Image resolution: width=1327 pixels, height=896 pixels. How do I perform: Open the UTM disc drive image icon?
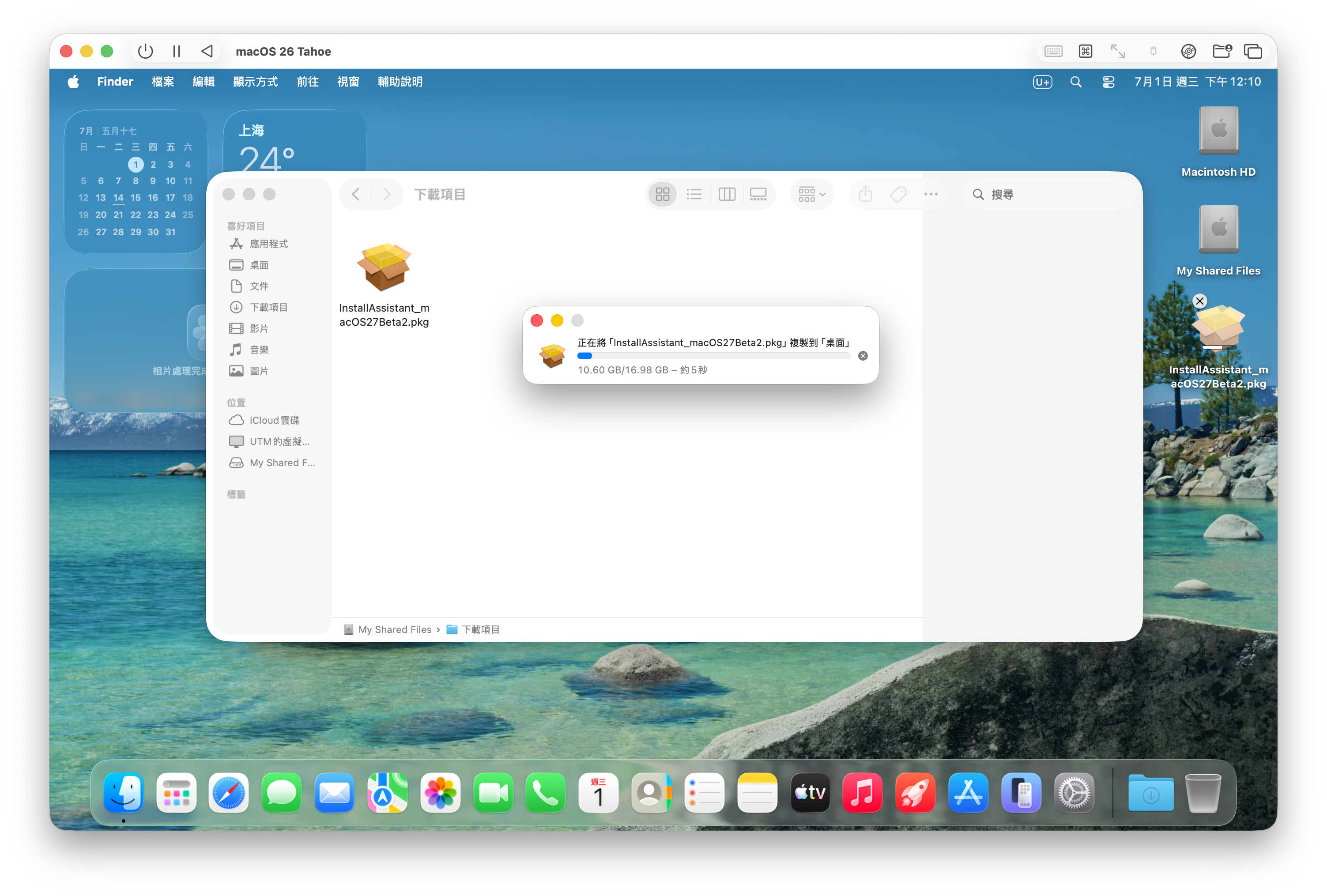click(1188, 51)
